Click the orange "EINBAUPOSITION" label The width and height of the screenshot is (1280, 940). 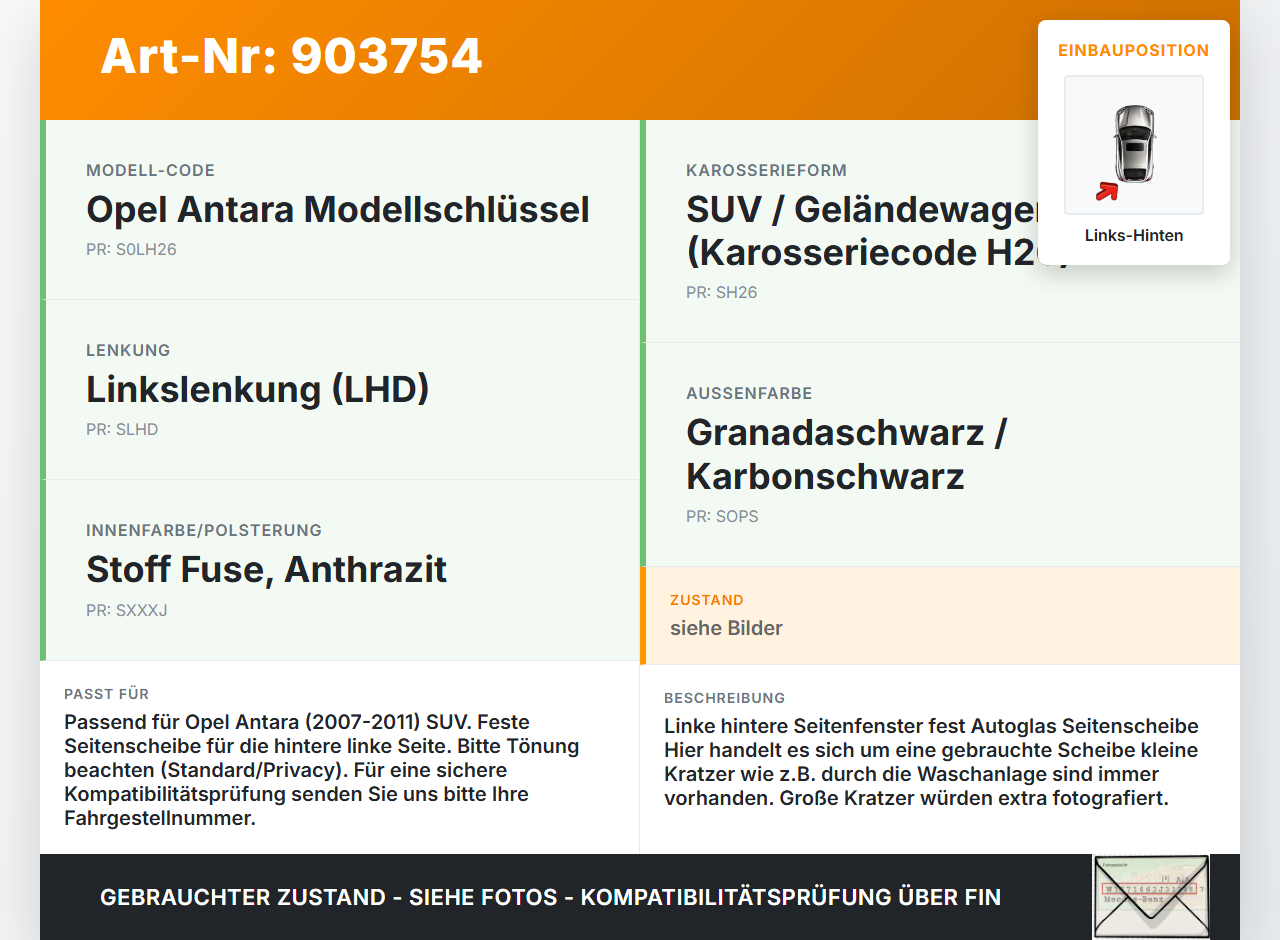[1134, 50]
